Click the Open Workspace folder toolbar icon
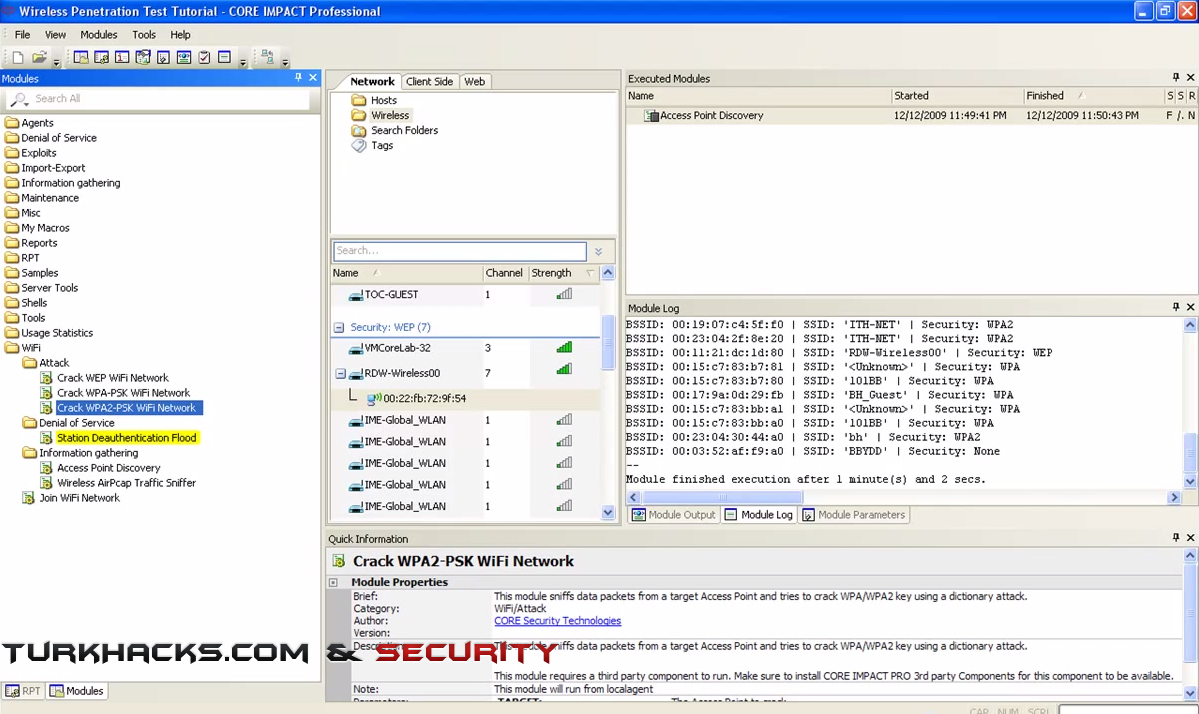1199x714 pixels. (x=39, y=57)
